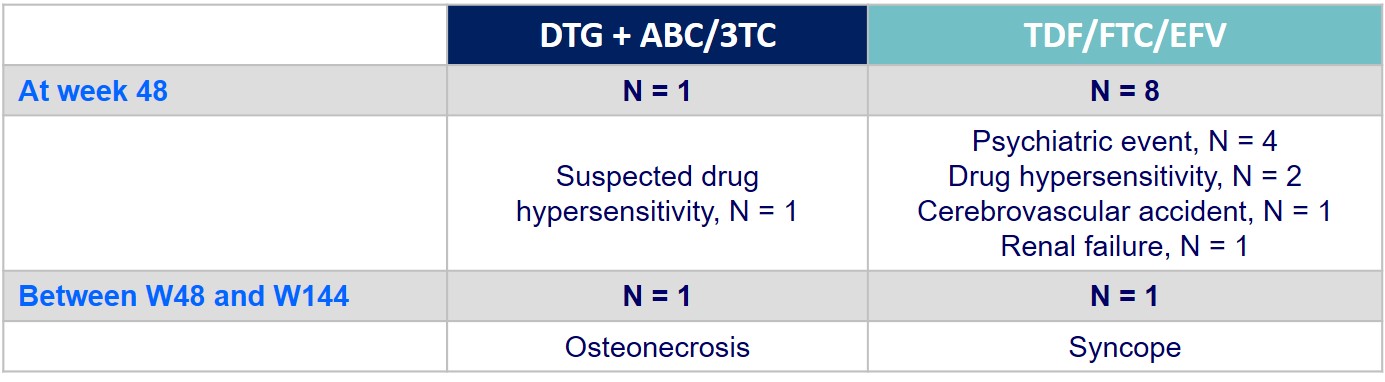Click the empty top-left header cell
The height and width of the screenshot is (382, 1385).
tap(225, 36)
